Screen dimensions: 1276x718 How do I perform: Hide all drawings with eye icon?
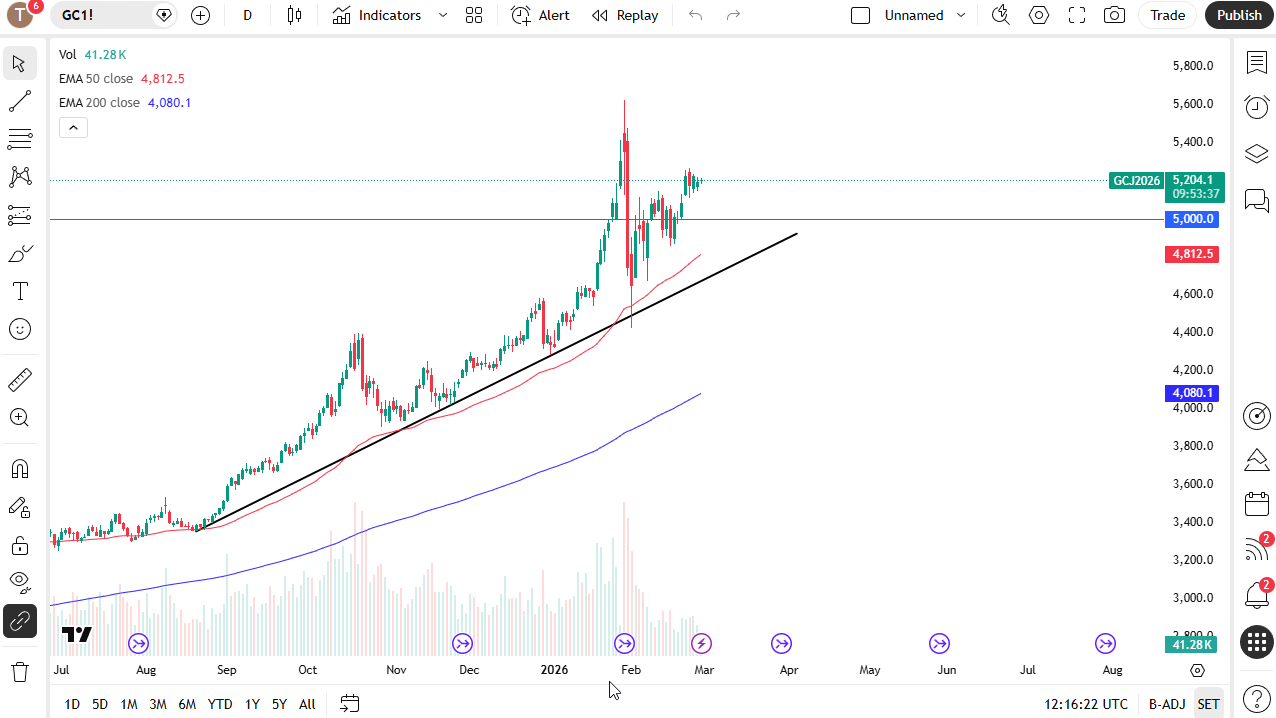pos(20,583)
